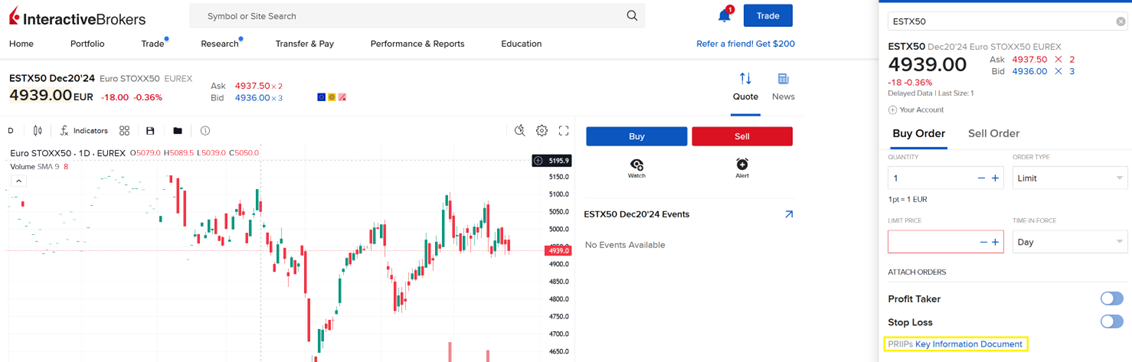Viewport: 1132px width, 362px height.
Task: Open the notifications bell icon
Action: (724, 15)
